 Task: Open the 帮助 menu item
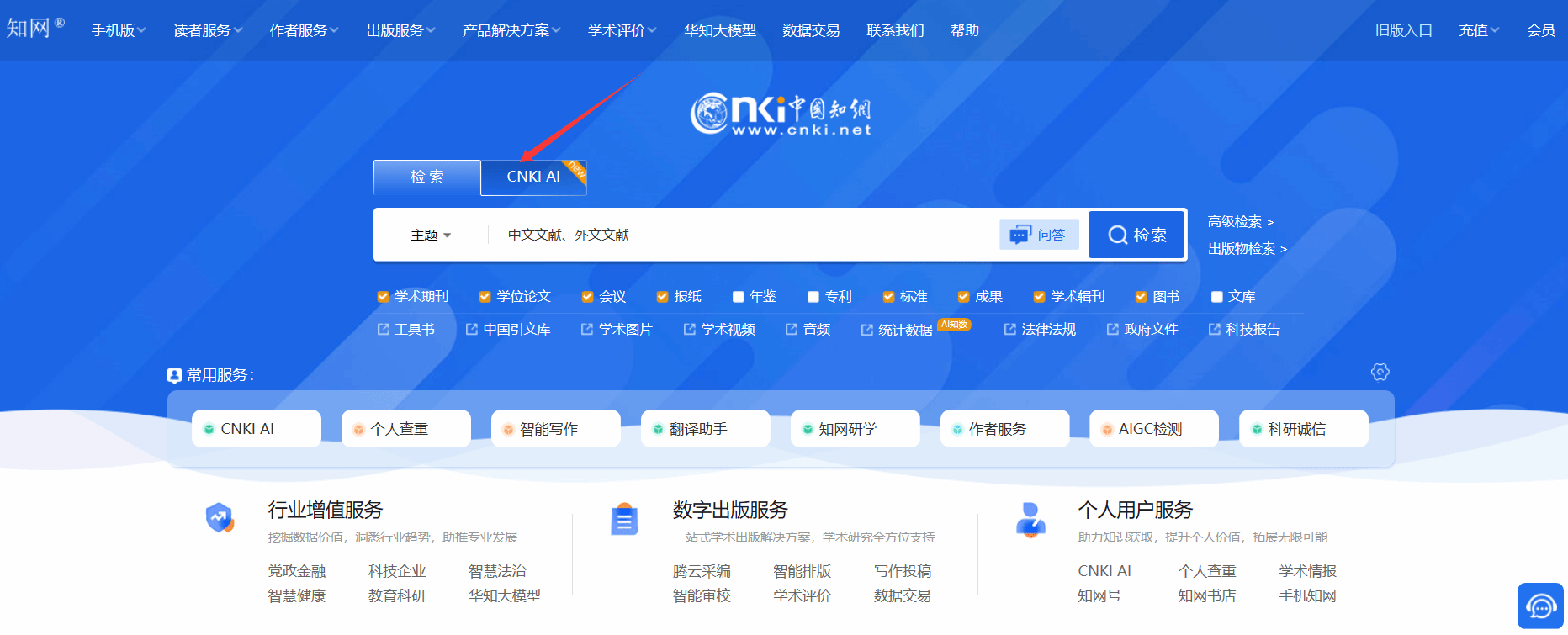point(964,30)
